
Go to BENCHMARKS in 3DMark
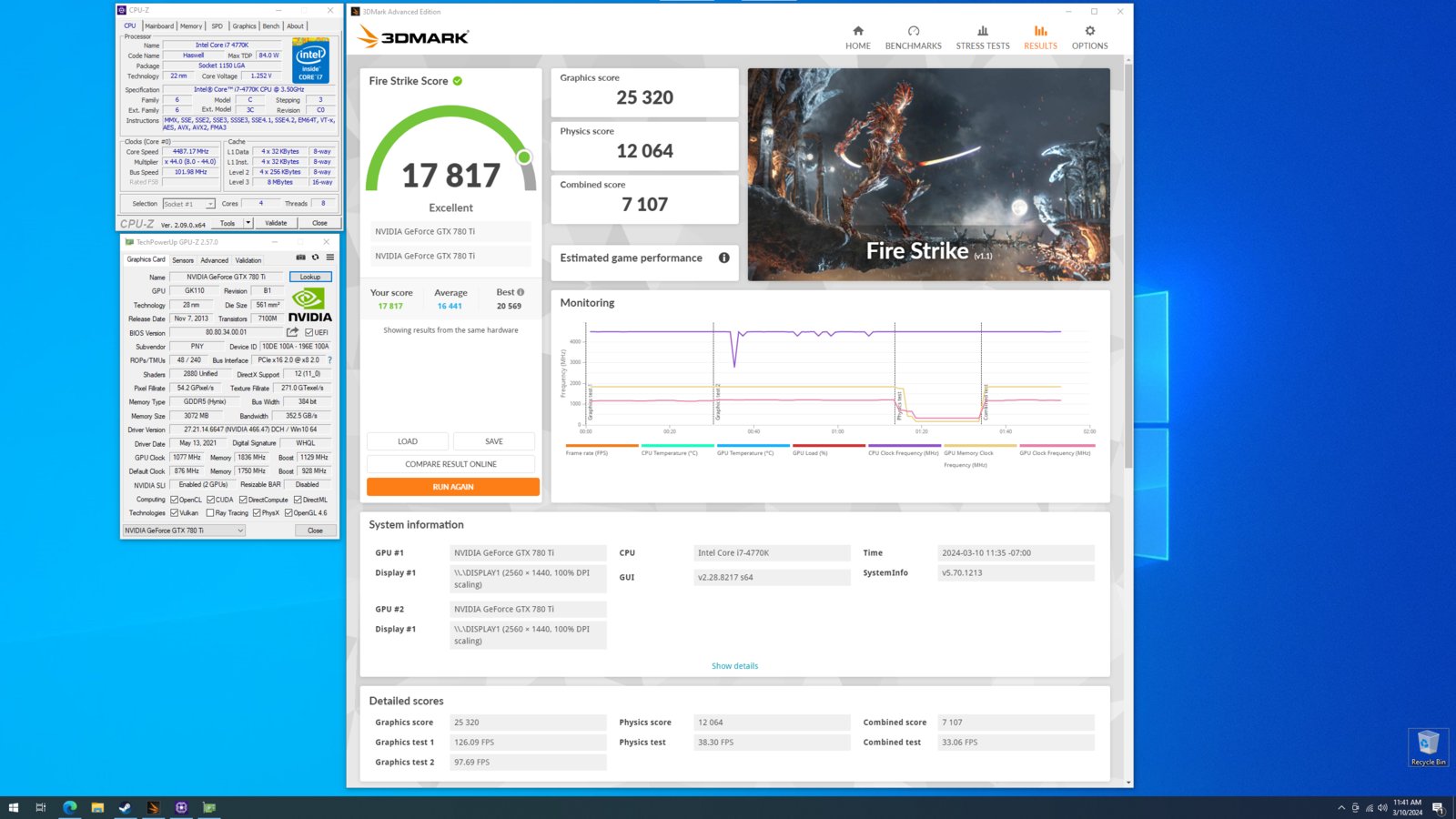[x=913, y=37]
